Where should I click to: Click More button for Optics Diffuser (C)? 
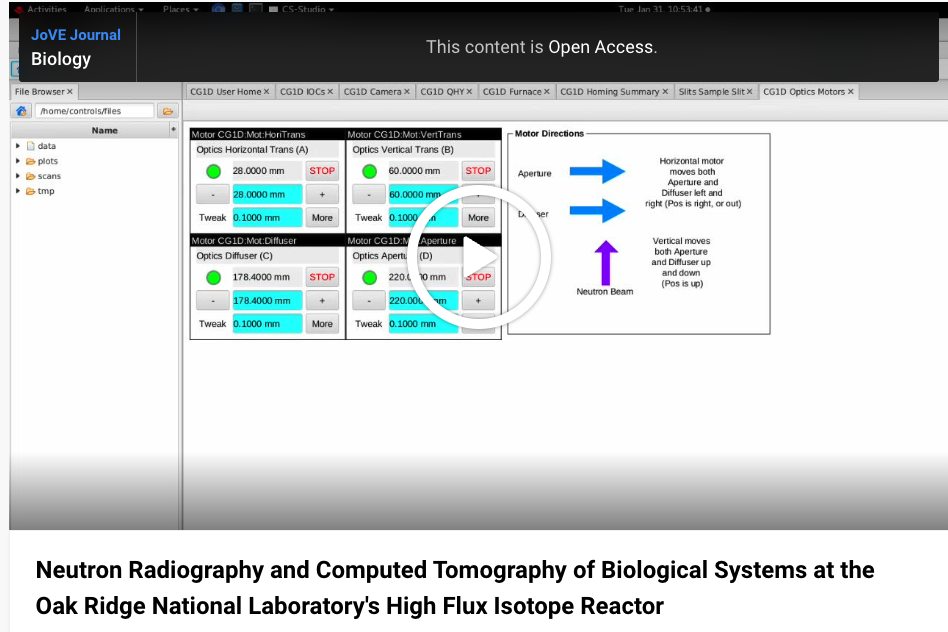point(322,324)
